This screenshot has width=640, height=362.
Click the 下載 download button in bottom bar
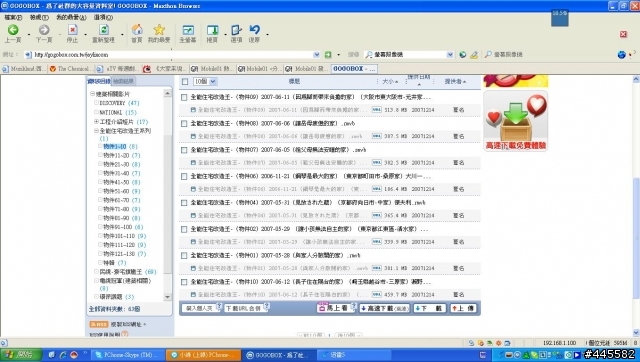point(429,309)
